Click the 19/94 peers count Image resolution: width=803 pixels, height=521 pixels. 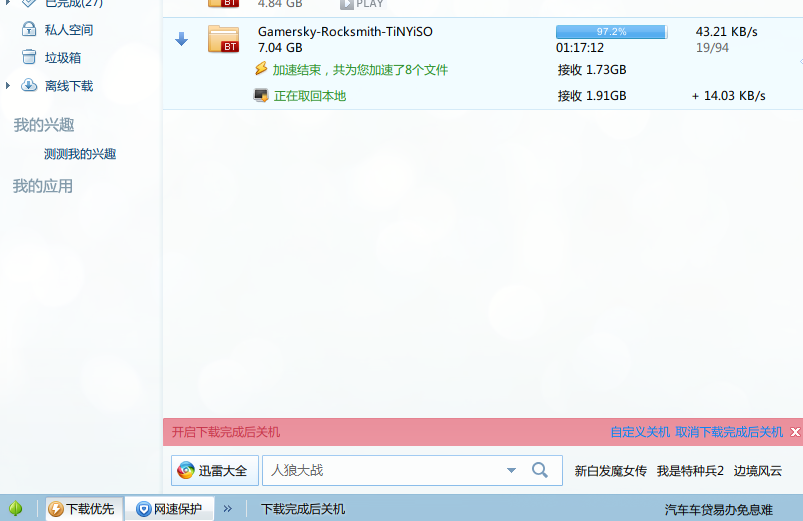tap(712, 48)
